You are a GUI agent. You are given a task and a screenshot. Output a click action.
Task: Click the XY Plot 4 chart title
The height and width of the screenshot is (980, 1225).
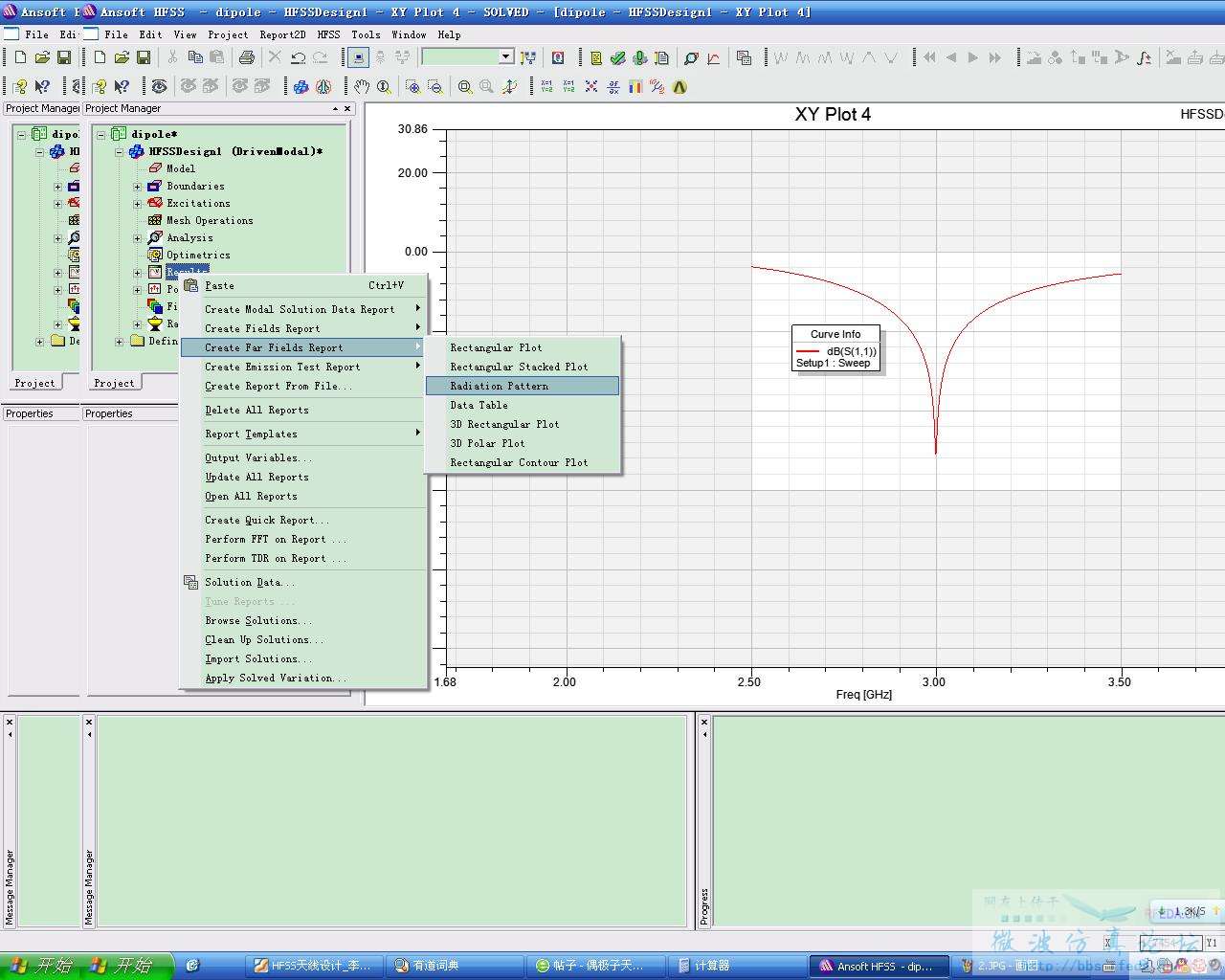(x=833, y=115)
